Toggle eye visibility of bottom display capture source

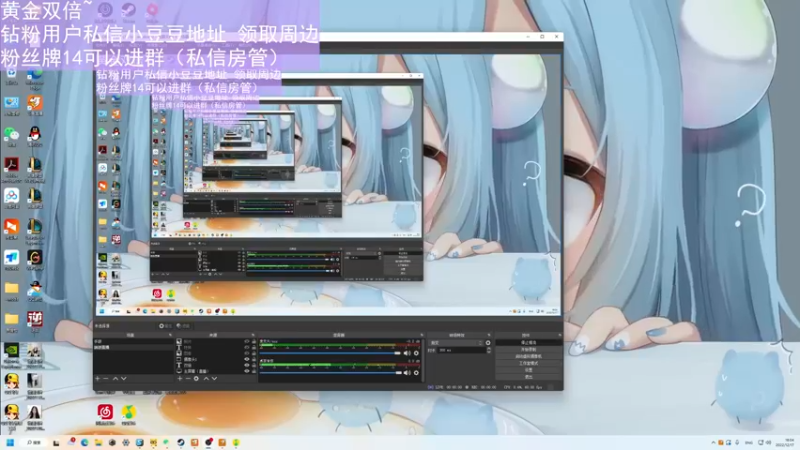[247, 371]
